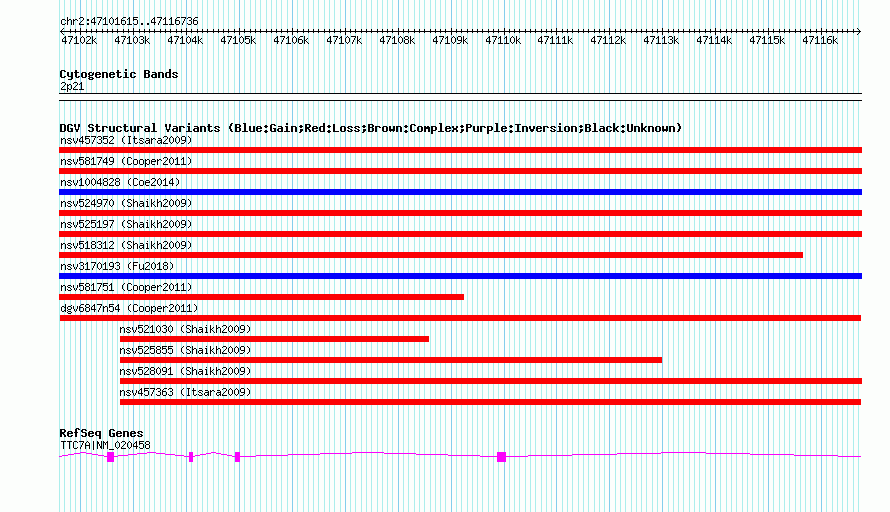Image resolution: width=890 pixels, height=512 pixels.
Task: Click the nsv1004828 (Coe2014) variant label
Action: tap(120, 182)
